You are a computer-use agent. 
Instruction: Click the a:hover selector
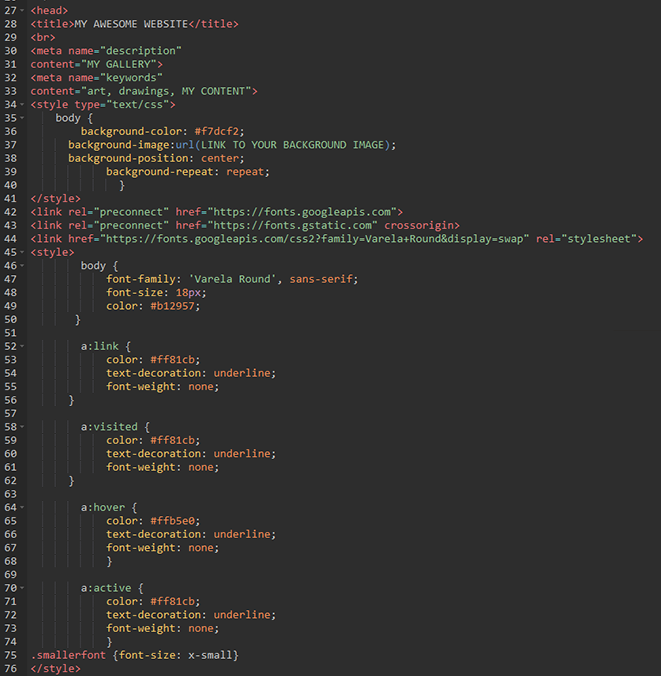pyautogui.click(x=103, y=507)
